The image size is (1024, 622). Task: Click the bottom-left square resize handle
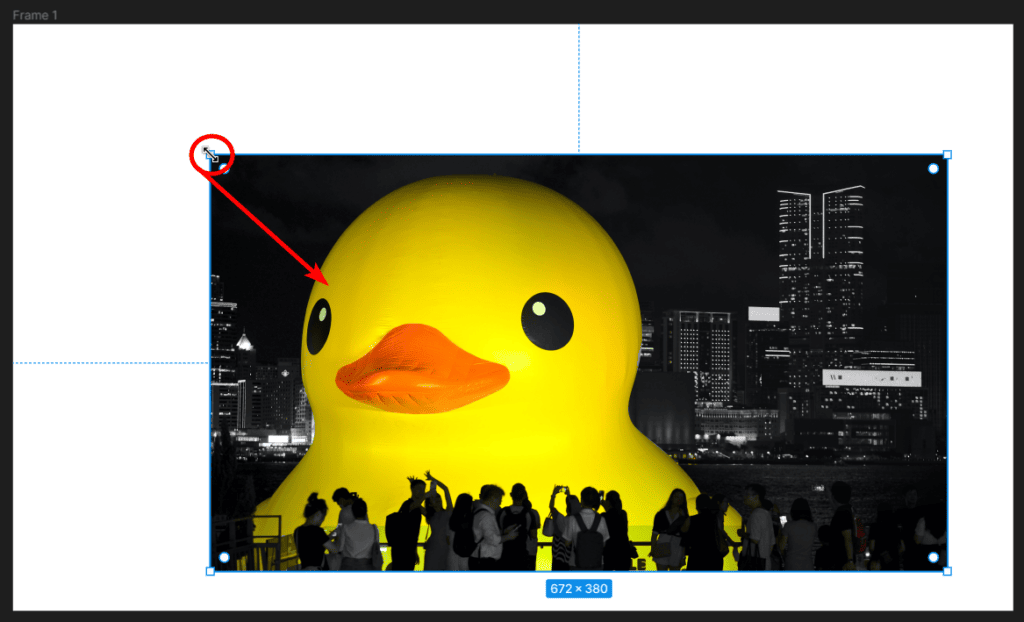click(210, 571)
